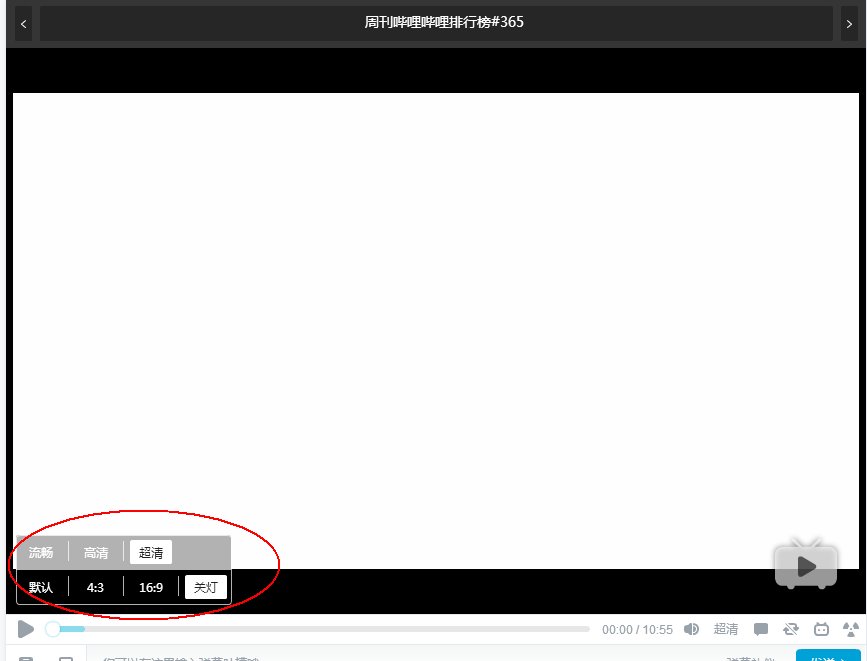Click the play triangle in the control bar
The image size is (867, 661).
point(26,629)
